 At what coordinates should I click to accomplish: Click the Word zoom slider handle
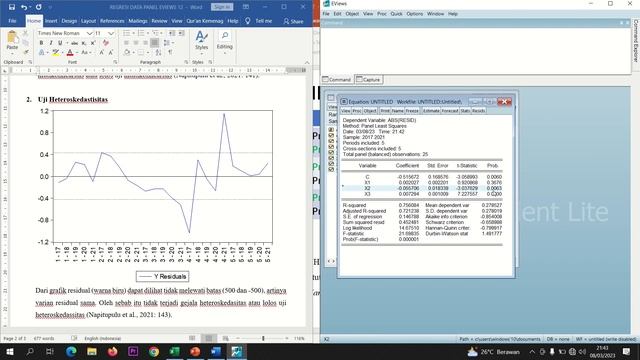pyautogui.click(x=263, y=338)
